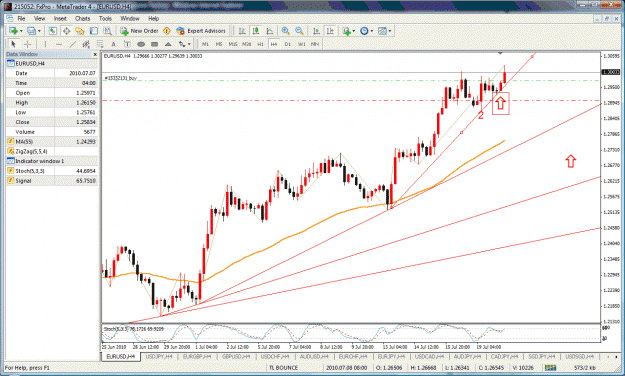
Task: Switch timeframe to M1
Action: click(x=205, y=44)
